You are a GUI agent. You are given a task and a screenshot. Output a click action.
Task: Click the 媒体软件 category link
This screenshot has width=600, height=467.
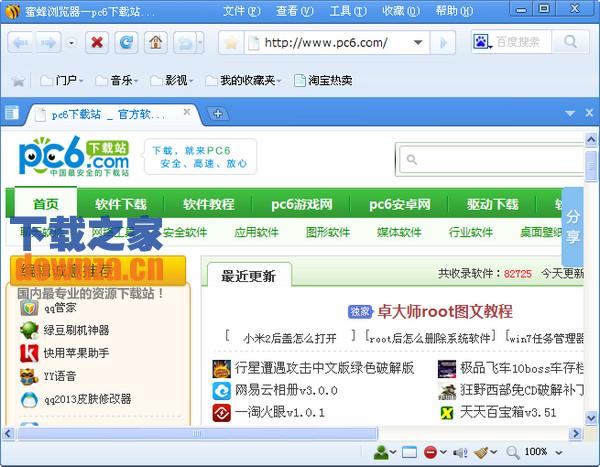[x=399, y=232]
